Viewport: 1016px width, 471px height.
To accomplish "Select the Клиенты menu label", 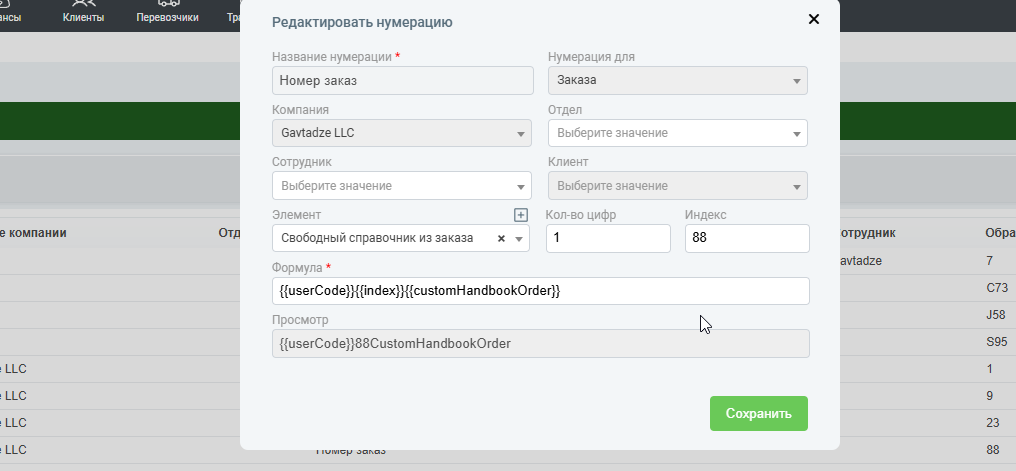I will [83, 18].
